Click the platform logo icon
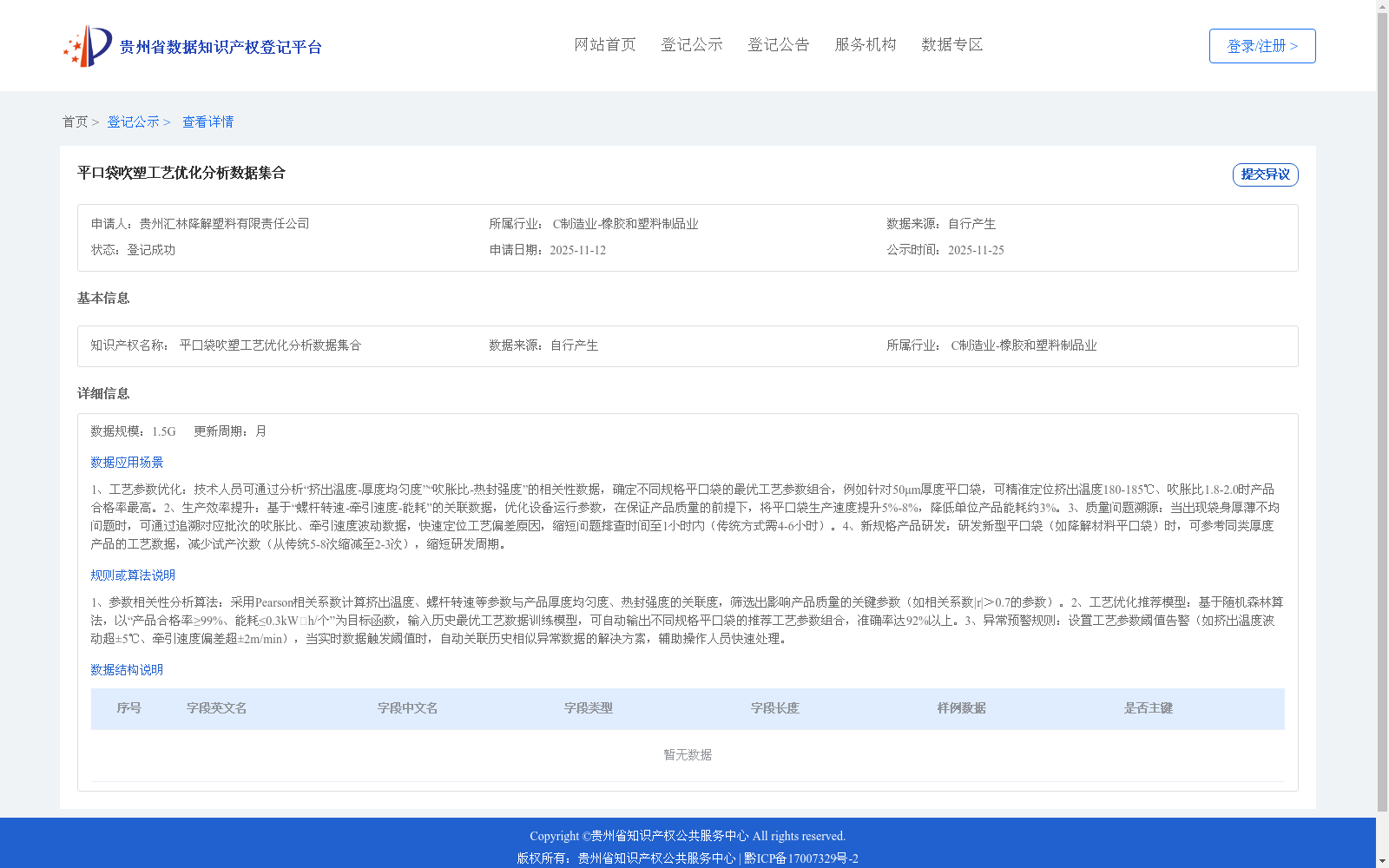1389x868 pixels. click(x=88, y=46)
